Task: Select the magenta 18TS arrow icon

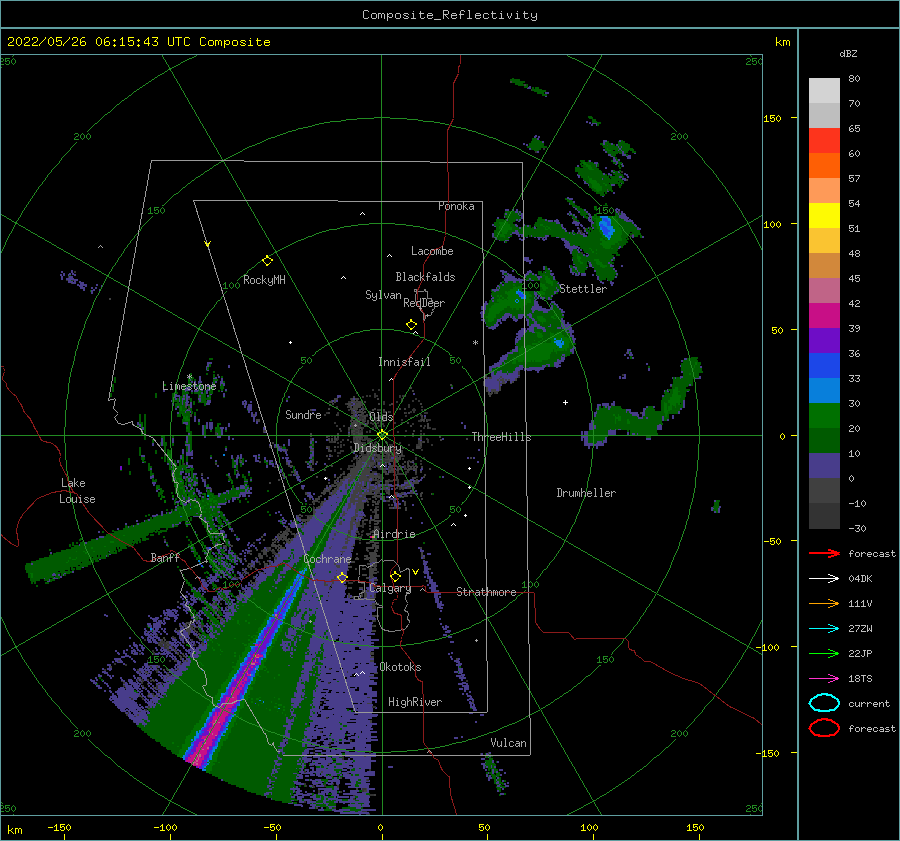Action: (x=824, y=679)
